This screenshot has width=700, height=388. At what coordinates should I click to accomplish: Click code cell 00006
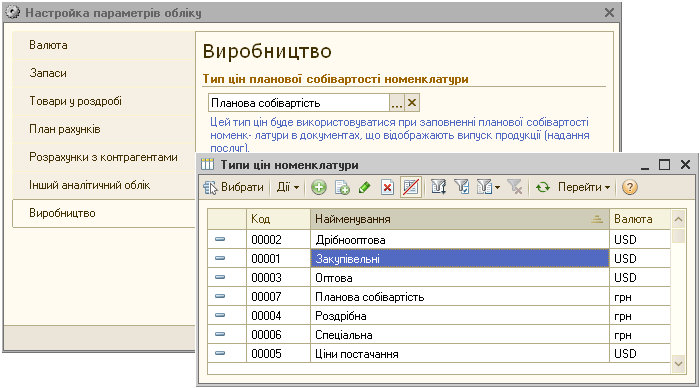pyautogui.click(x=278, y=335)
